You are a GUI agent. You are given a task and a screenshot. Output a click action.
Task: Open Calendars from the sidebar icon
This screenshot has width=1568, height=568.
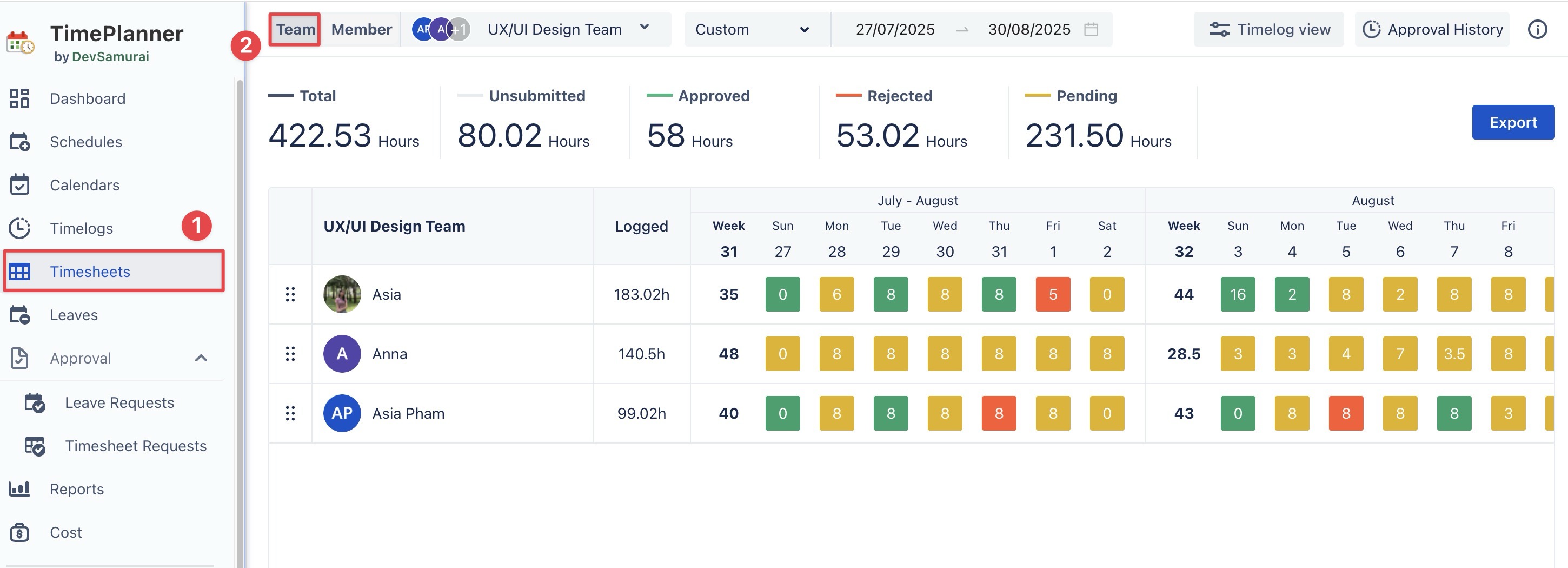(x=19, y=185)
